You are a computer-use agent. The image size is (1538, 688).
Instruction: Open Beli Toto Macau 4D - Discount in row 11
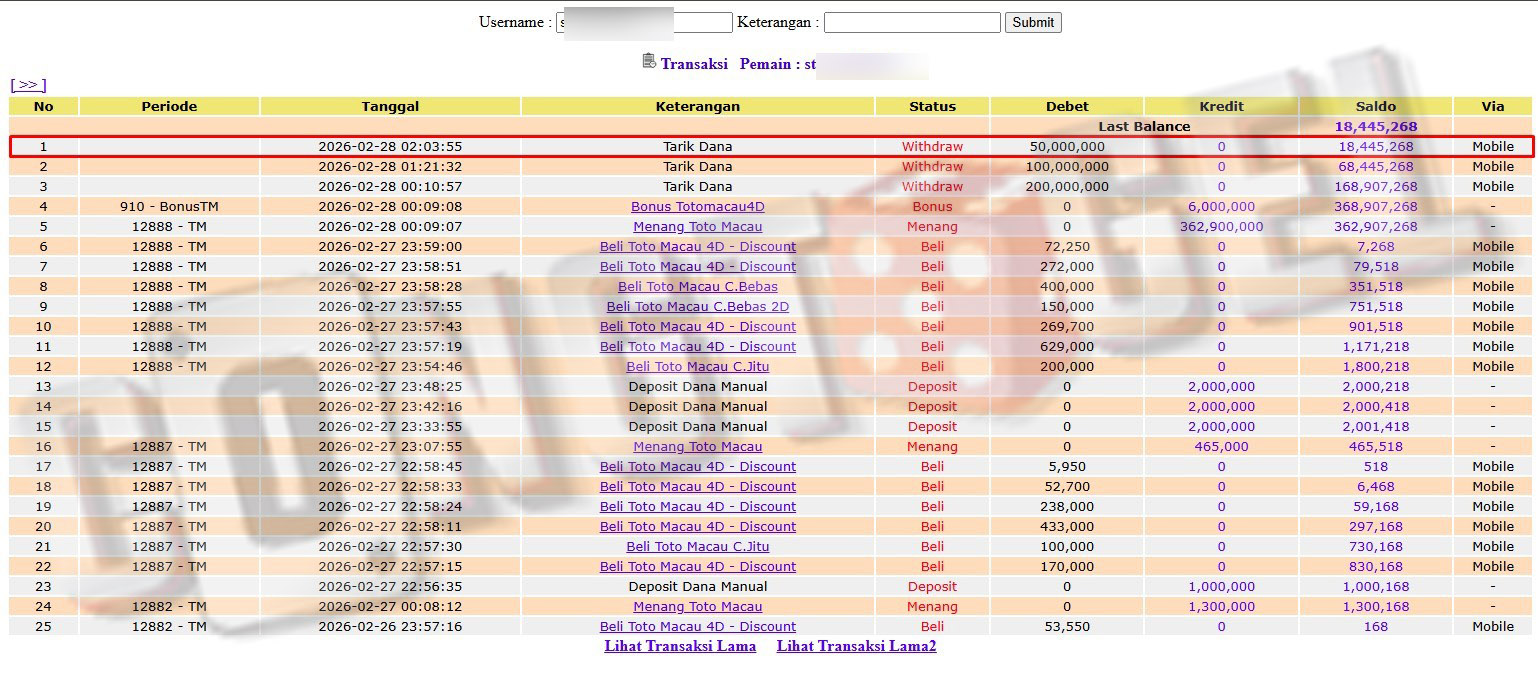point(697,347)
